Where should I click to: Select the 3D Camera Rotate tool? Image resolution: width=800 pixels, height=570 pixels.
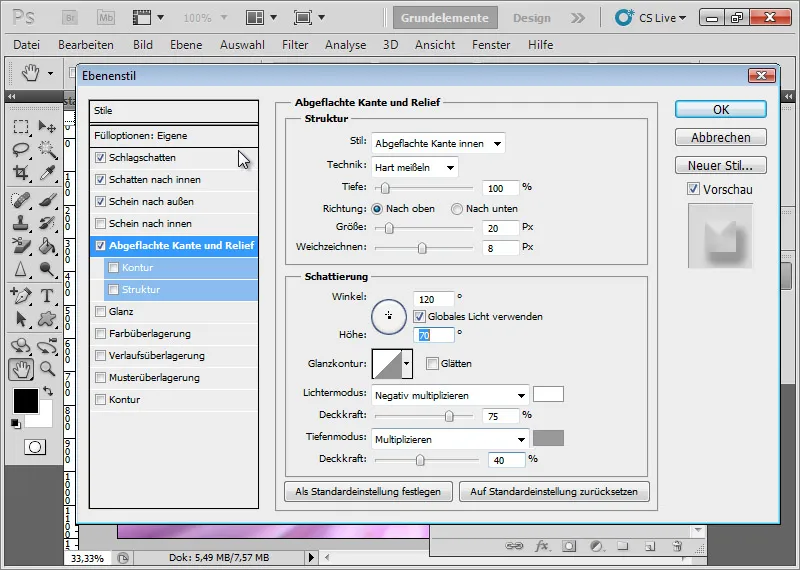tap(47, 346)
